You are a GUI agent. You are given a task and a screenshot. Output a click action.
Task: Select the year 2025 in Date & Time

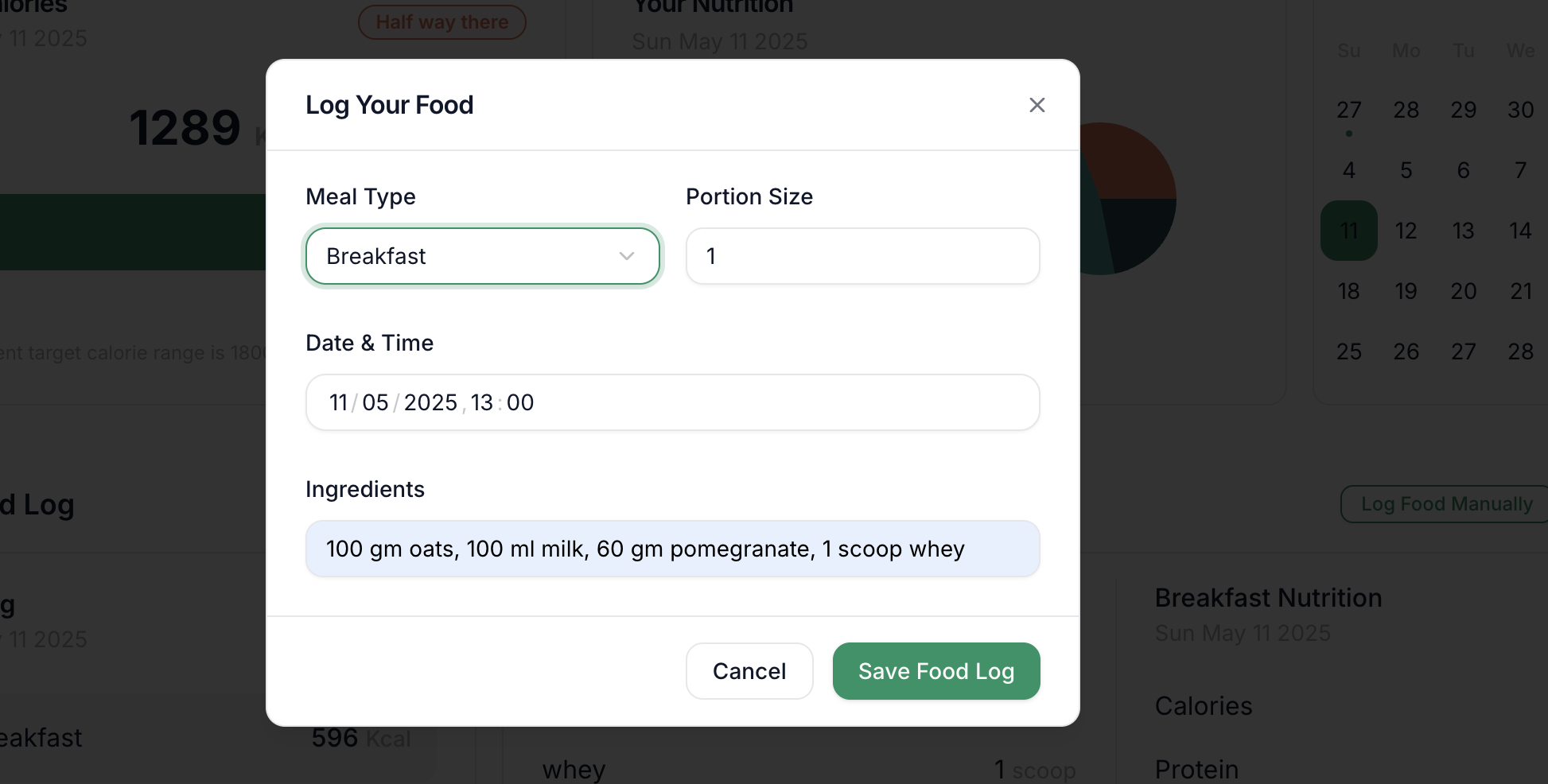[430, 402]
